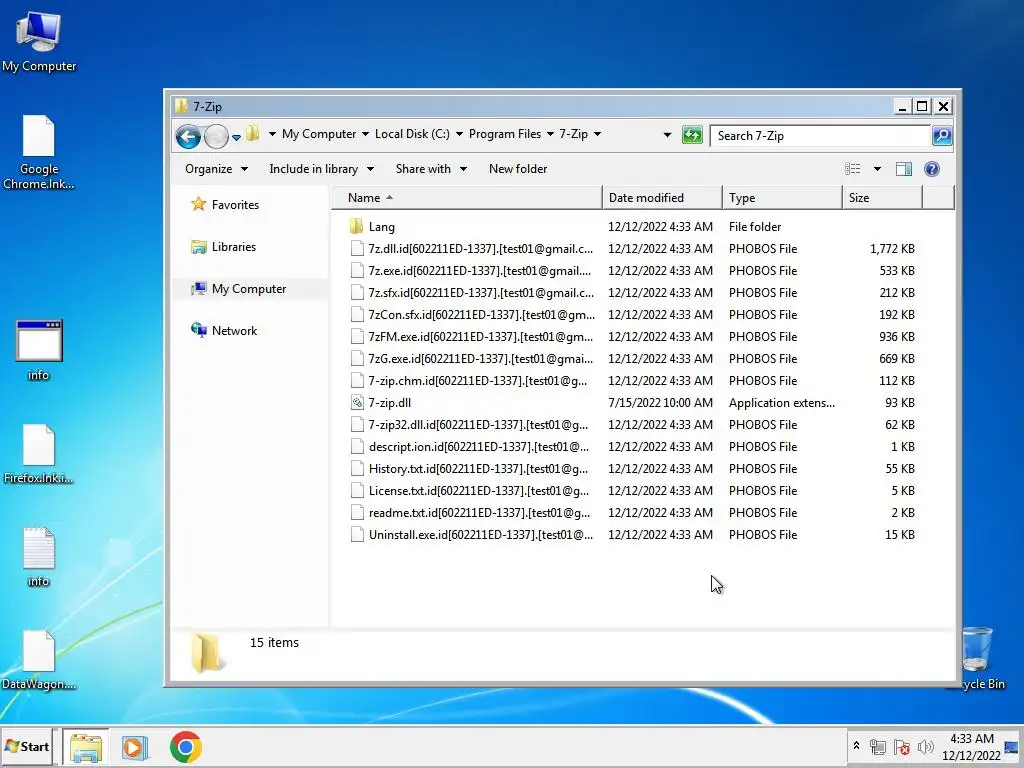Image resolution: width=1024 pixels, height=768 pixels.
Task: Open the view options dropdown arrow
Action: coord(877,169)
